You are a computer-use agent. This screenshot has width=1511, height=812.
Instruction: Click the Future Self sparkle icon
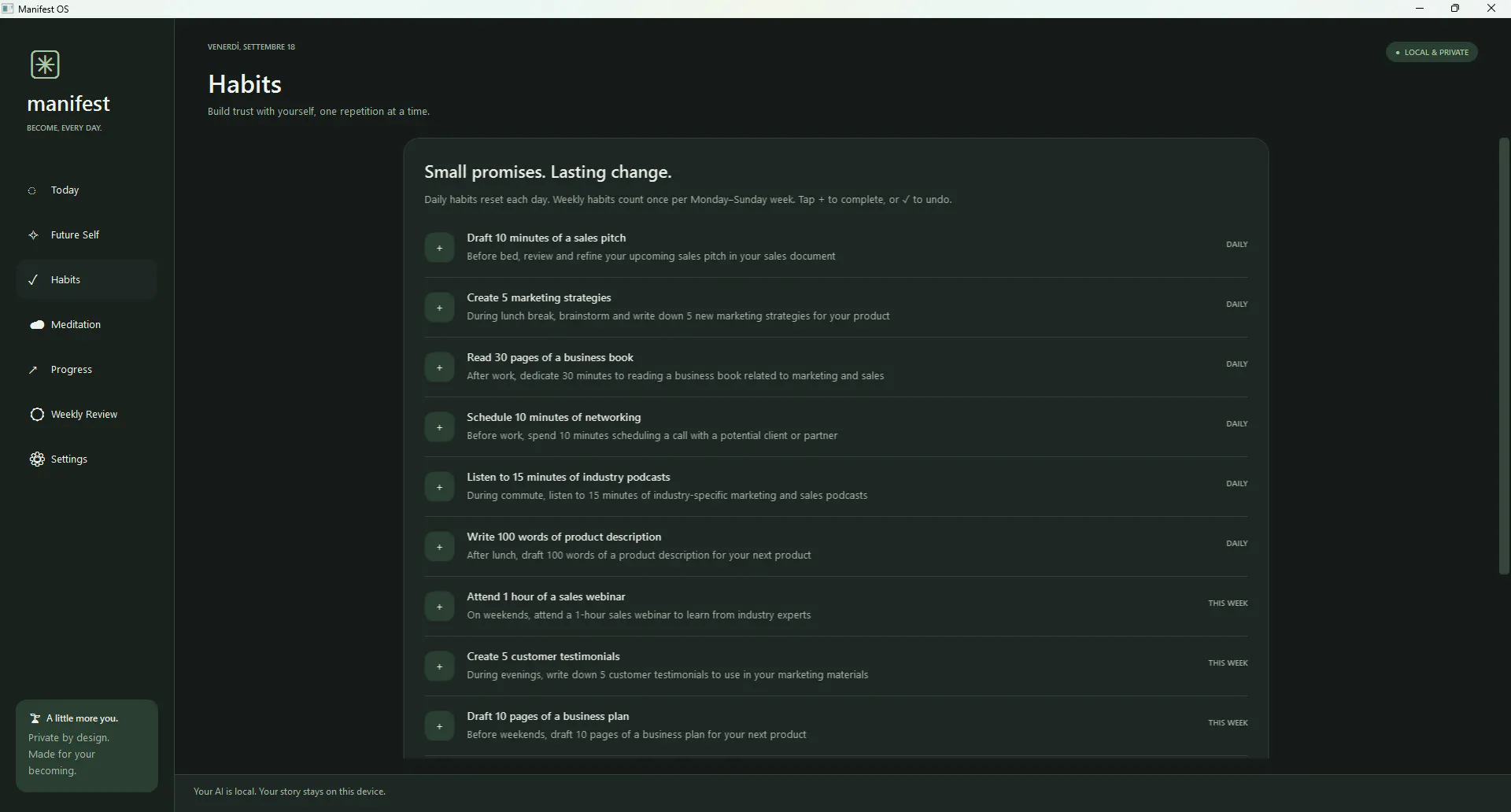click(33, 234)
